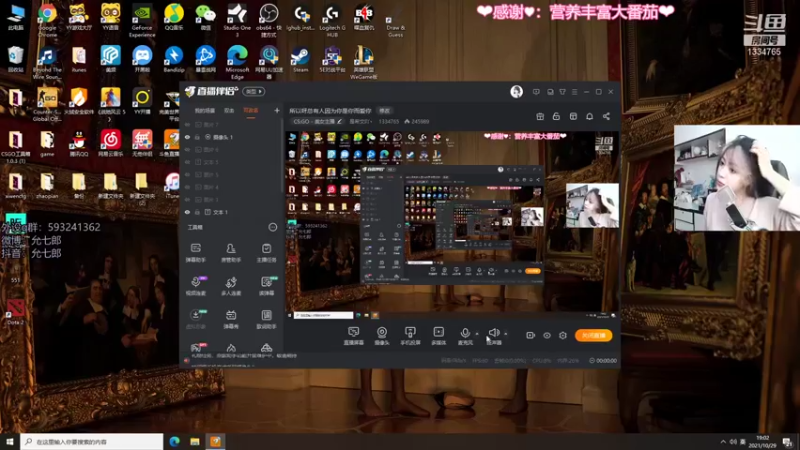
Task: Mute the 扬声器 speaker icon
Action: (x=493, y=334)
